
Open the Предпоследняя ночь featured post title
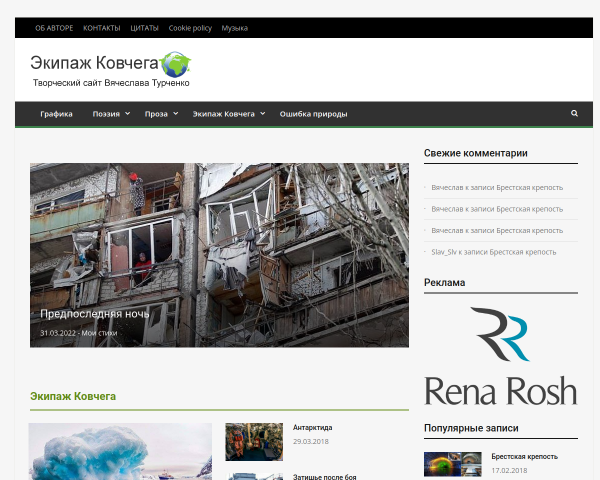(95, 314)
